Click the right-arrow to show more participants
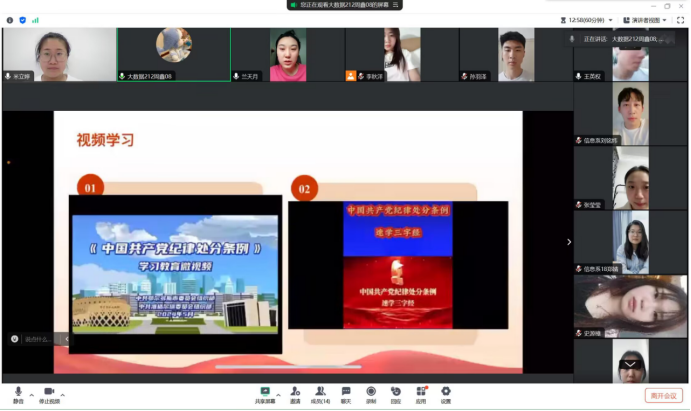 tap(570, 242)
